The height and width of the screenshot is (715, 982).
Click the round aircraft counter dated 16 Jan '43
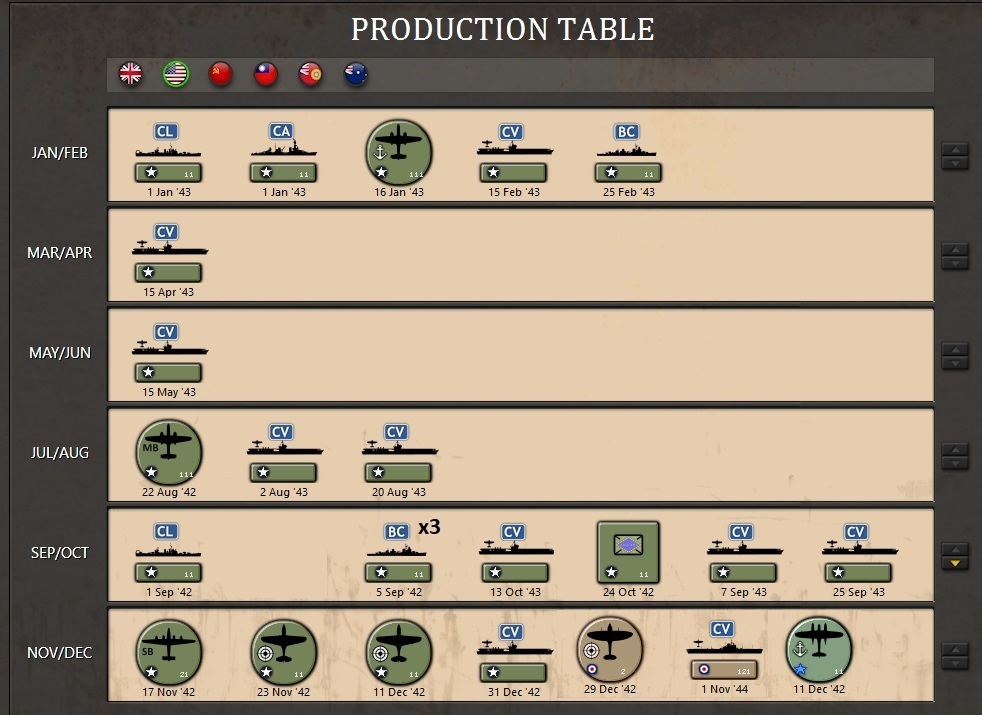click(x=398, y=152)
